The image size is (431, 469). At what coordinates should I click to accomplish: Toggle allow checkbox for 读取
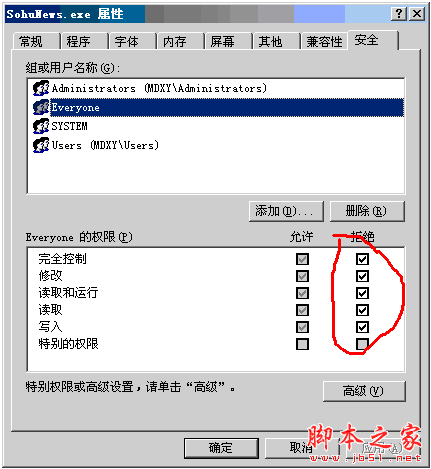(x=302, y=310)
